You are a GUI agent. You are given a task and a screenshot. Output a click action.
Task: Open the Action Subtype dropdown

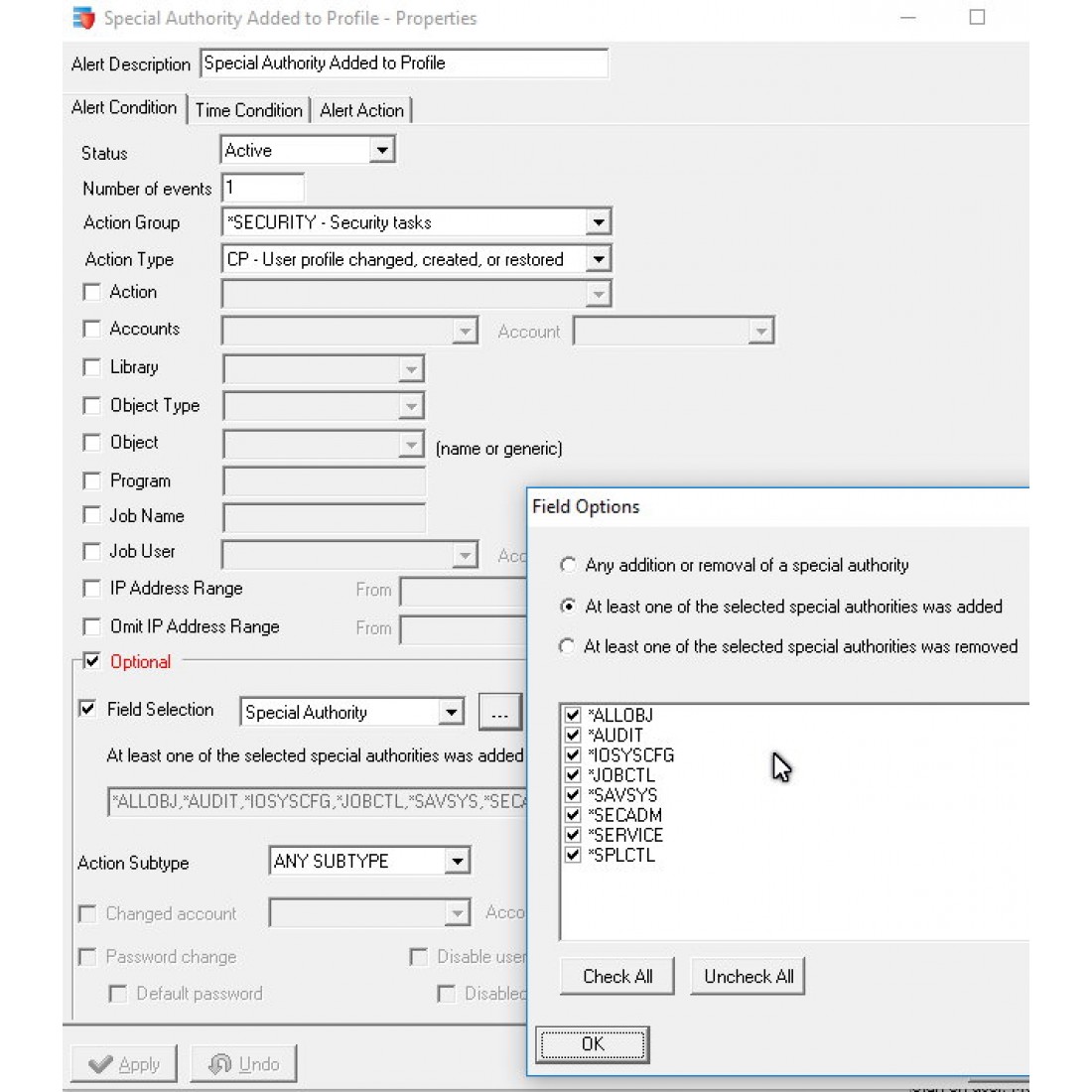(455, 860)
